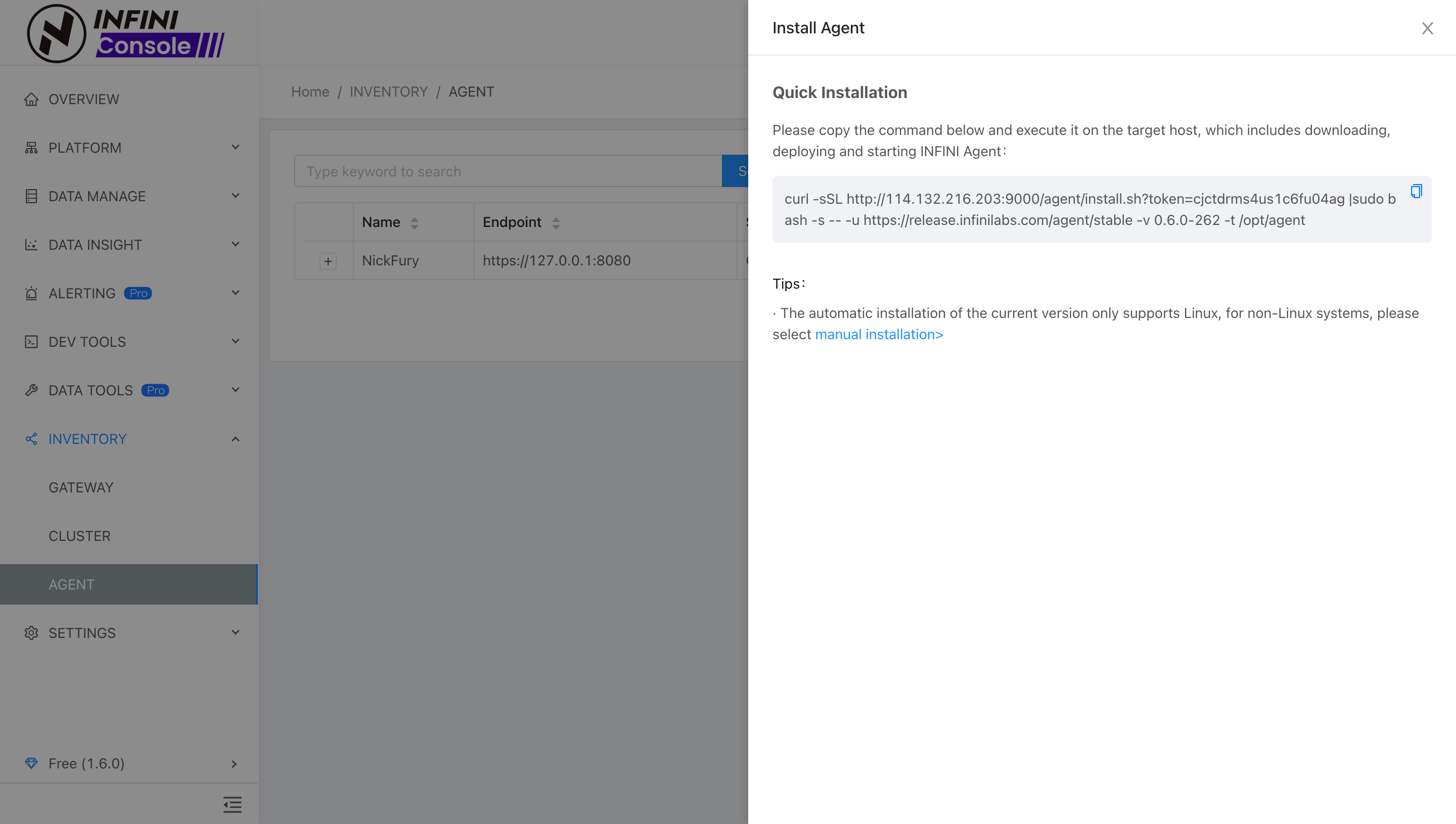Go to Home in the breadcrumb
Image resolution: width=1456 pixels, height=824 pixels.
click(310, 91)
